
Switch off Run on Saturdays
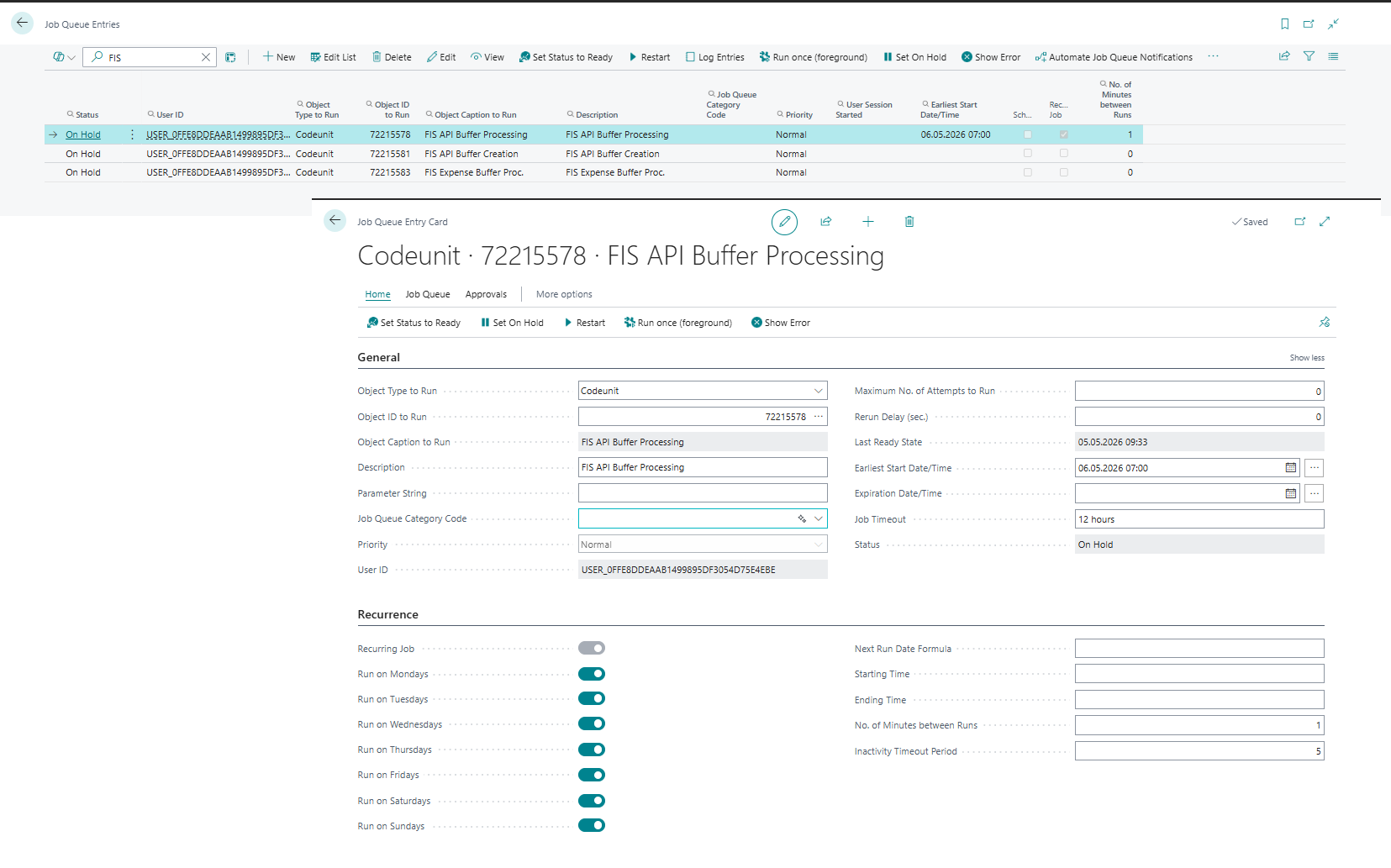(x=592, y=801)
